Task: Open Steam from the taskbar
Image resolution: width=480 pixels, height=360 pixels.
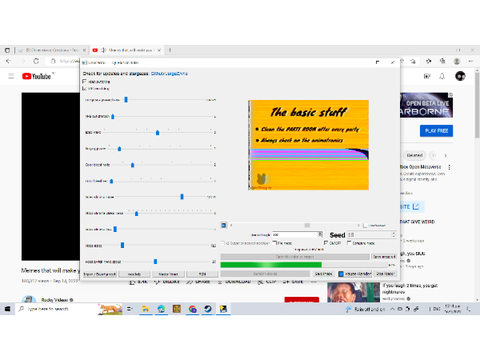Action: point(208,309)
